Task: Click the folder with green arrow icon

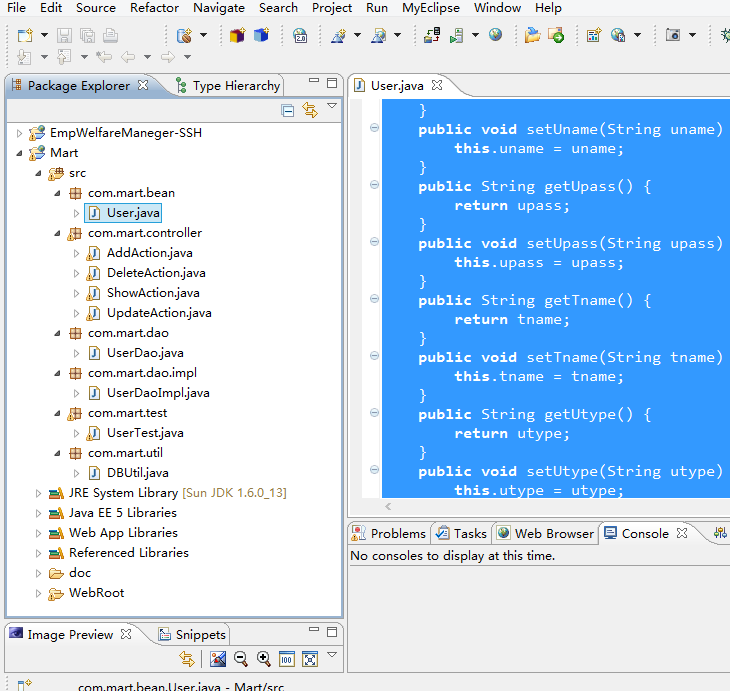Action: [x=556, y=35]
